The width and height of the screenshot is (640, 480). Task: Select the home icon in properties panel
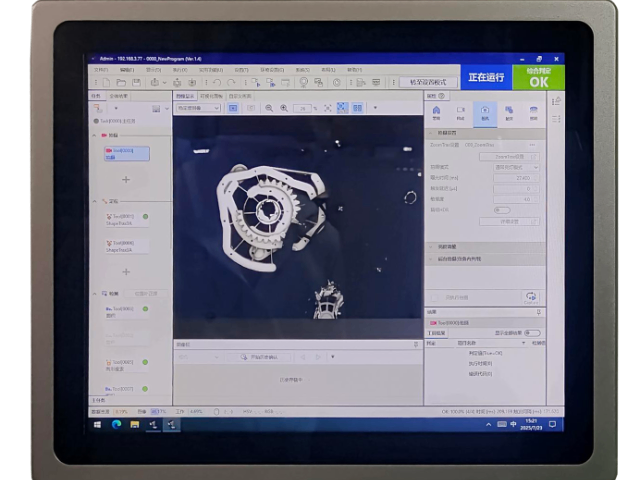click(436, 111)
